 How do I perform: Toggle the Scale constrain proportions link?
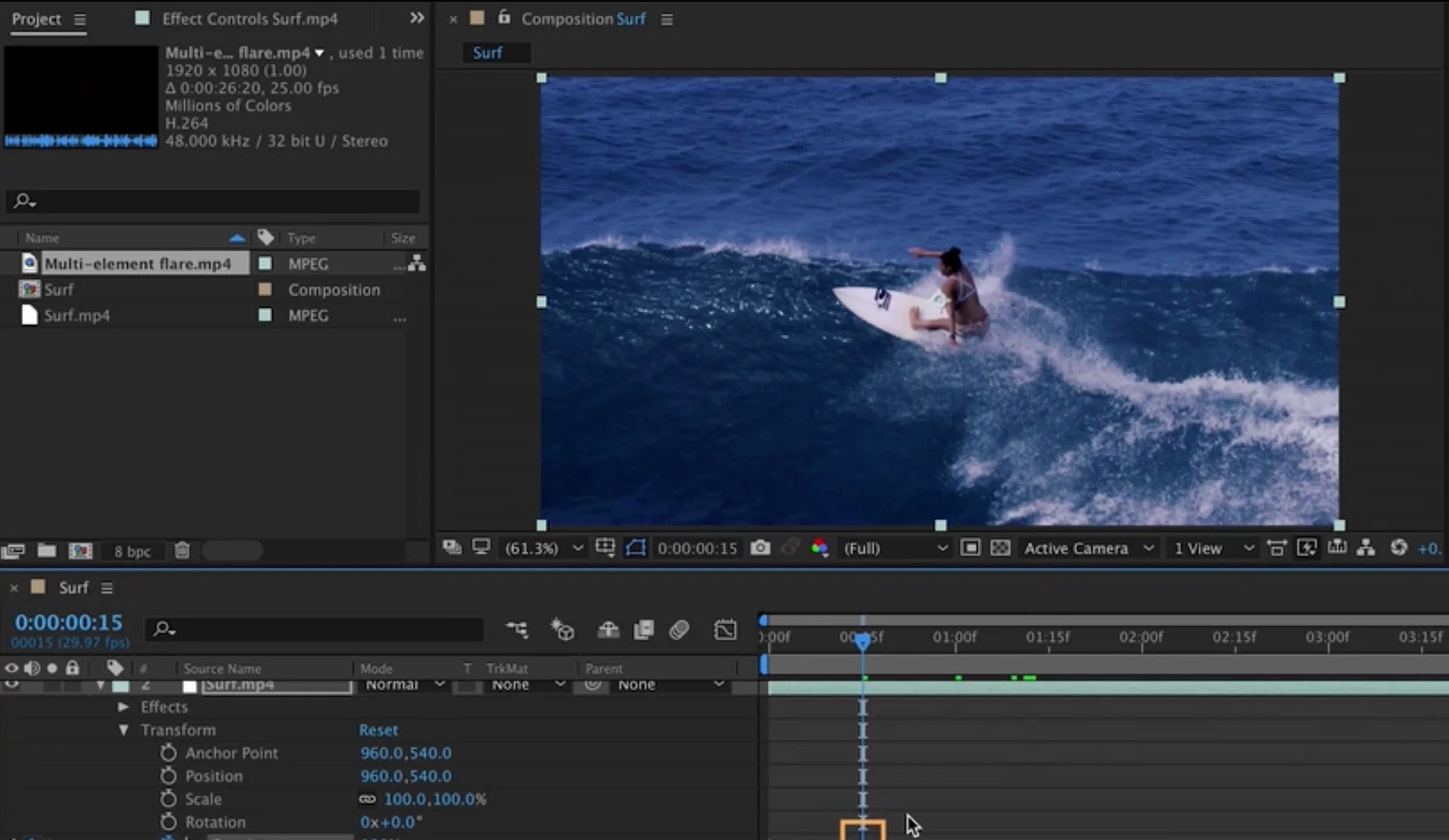tap(368, 798)
